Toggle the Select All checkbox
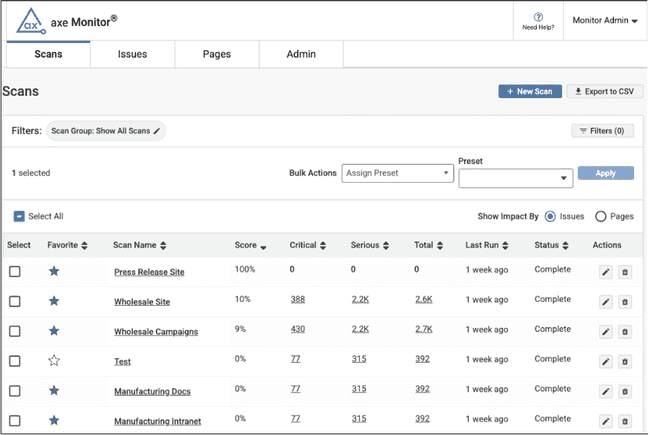This screenshot has width=650, height=435. 19,216
